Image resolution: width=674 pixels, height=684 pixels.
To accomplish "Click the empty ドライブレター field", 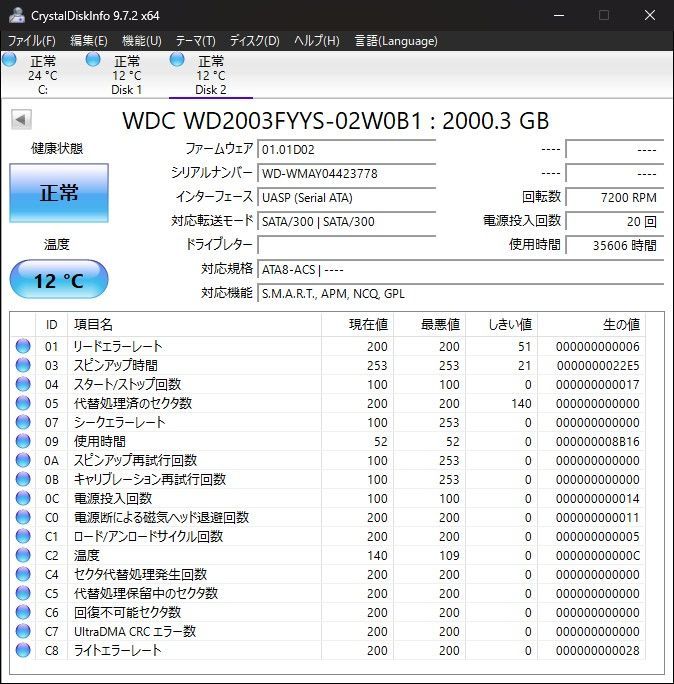I will tap(347, 245).
